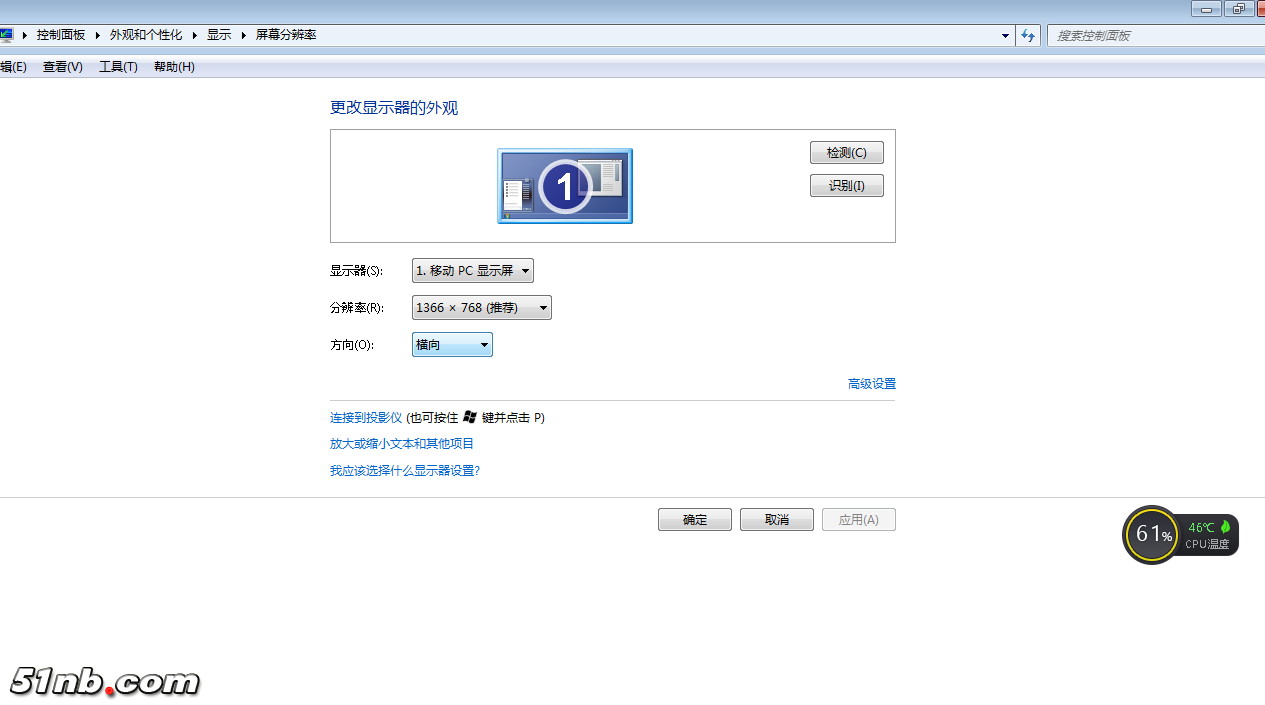The image size is (1265, 705).
Task: Open the 帮助(H) menu
Action: tap(174, 67)
